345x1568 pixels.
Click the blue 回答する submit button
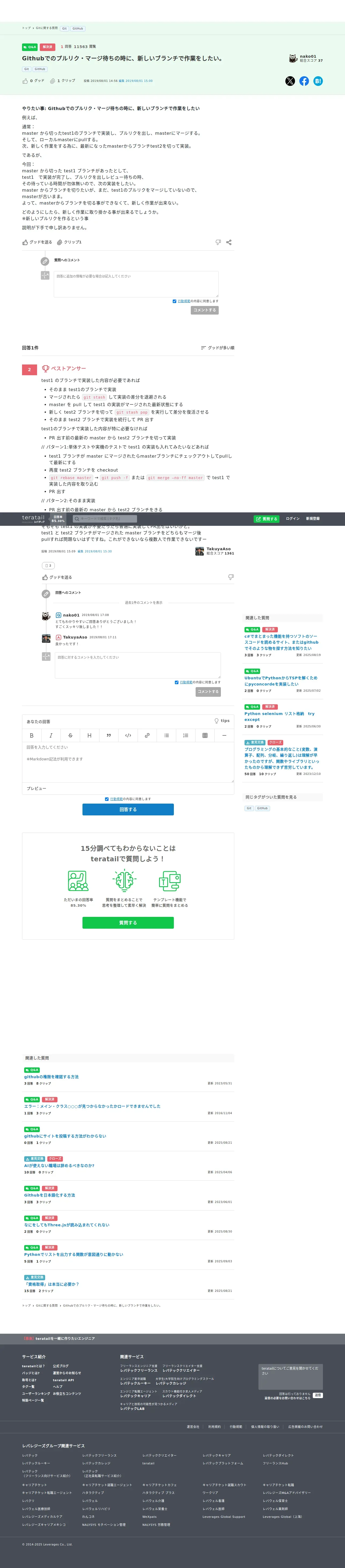(128, 809)
